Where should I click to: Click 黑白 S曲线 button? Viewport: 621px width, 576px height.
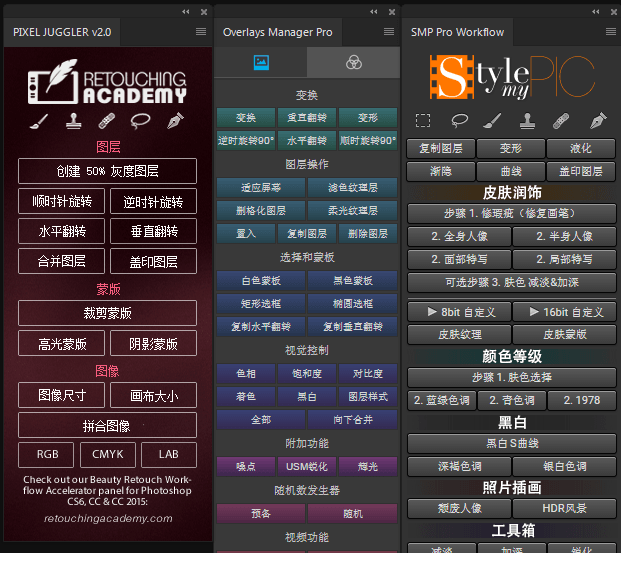coord(512,443)
